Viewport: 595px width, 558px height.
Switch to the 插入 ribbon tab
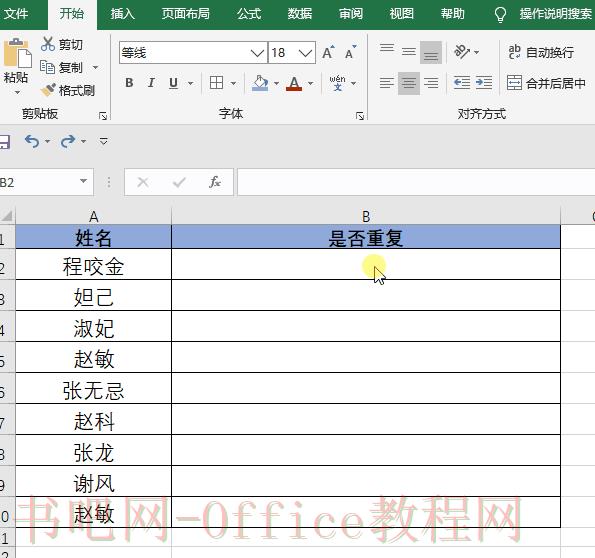[122, 14]
